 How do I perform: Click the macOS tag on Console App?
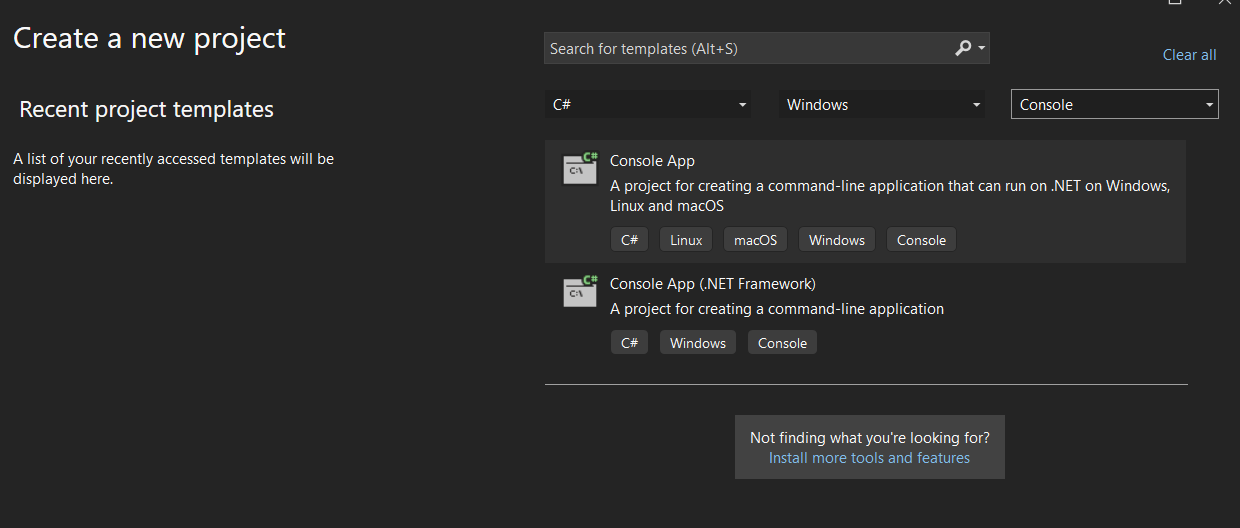tap(756, 240)
